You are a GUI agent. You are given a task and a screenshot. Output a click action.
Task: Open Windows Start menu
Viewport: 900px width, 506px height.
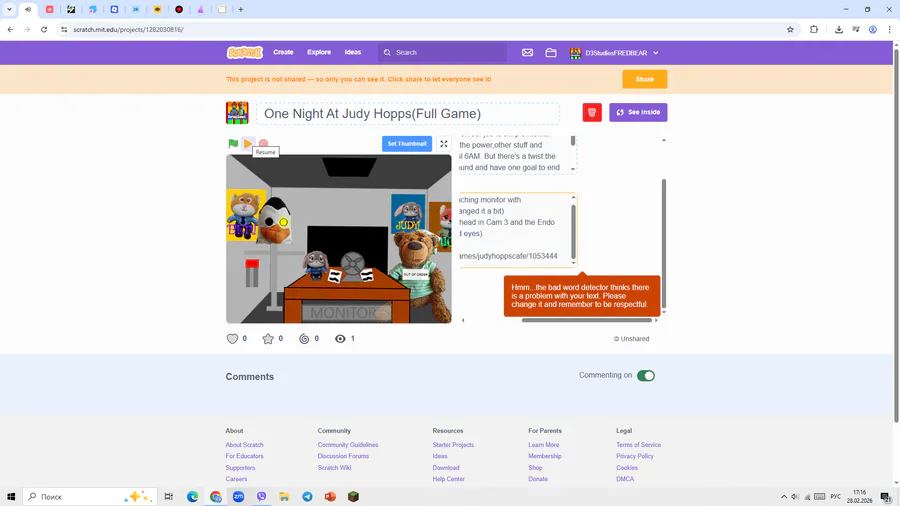10,497
